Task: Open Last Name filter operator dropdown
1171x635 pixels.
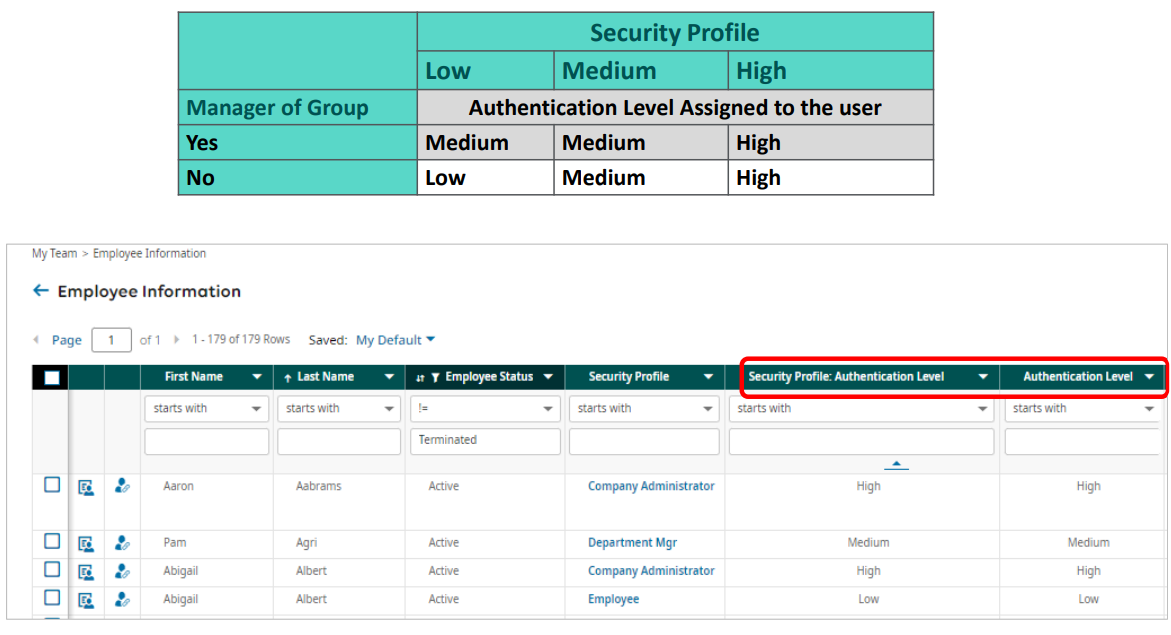Action: pos(339,409)
